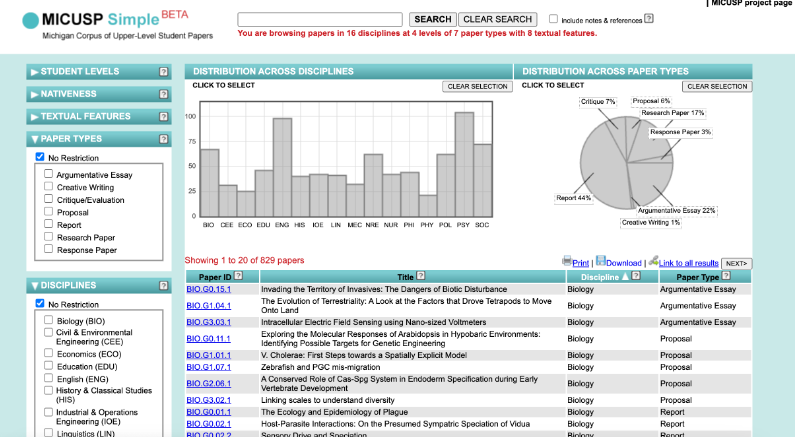Viewport: 795px width, 437px height.
Task: Open help icon beside include notes option
Action: click(x=649, y=19)
